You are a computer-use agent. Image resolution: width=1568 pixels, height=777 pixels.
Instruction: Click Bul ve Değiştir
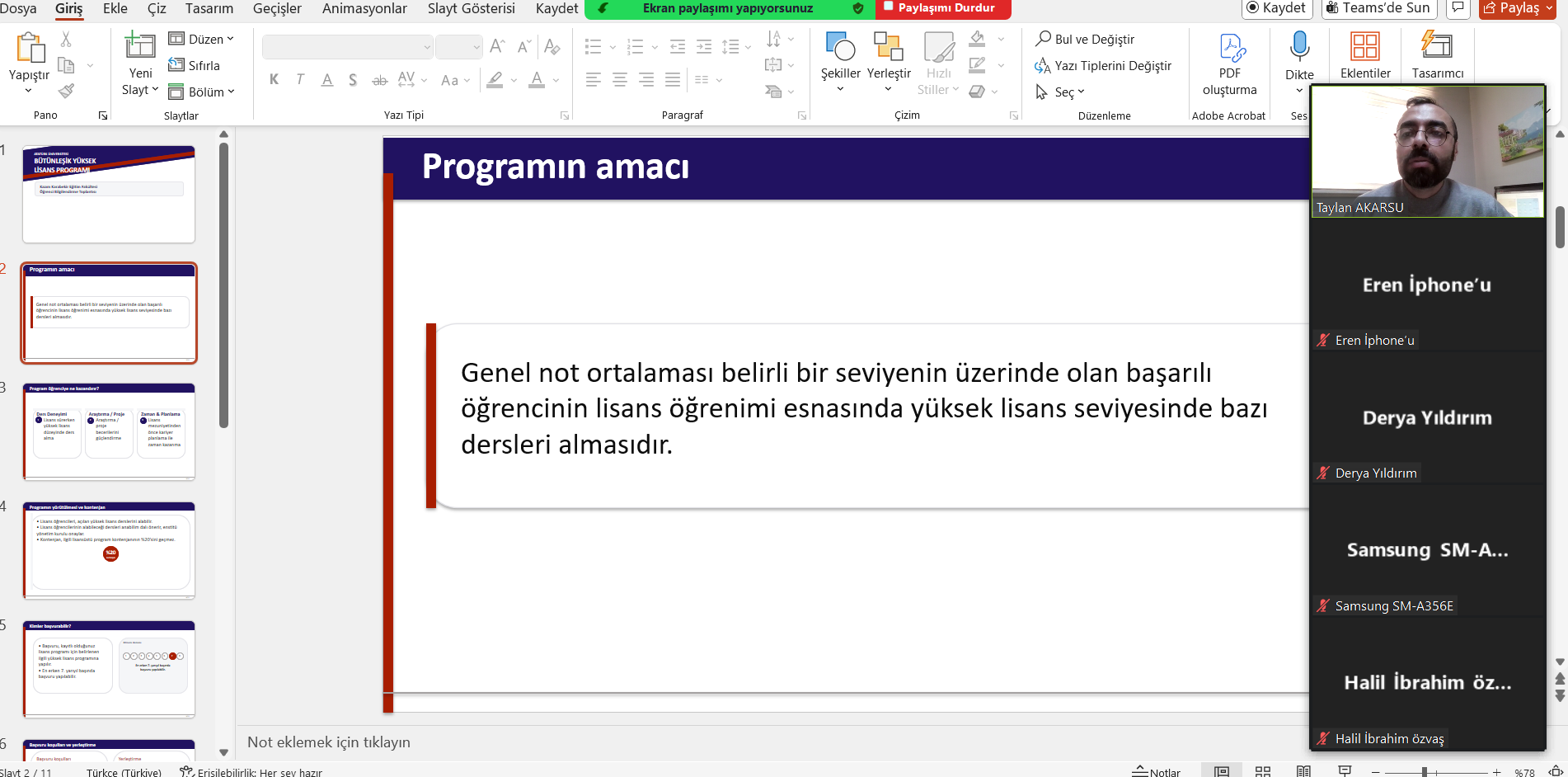pos(1084,39)
